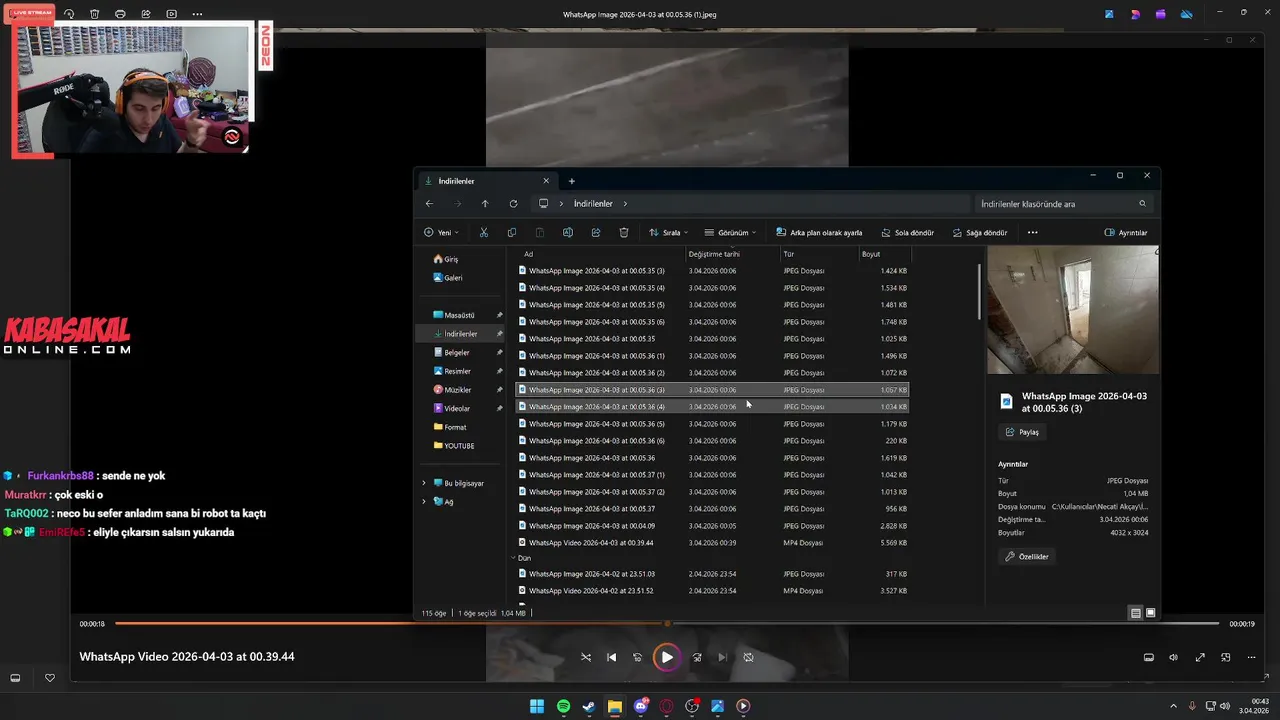Click the play button in media player

(x=666, y=657)
